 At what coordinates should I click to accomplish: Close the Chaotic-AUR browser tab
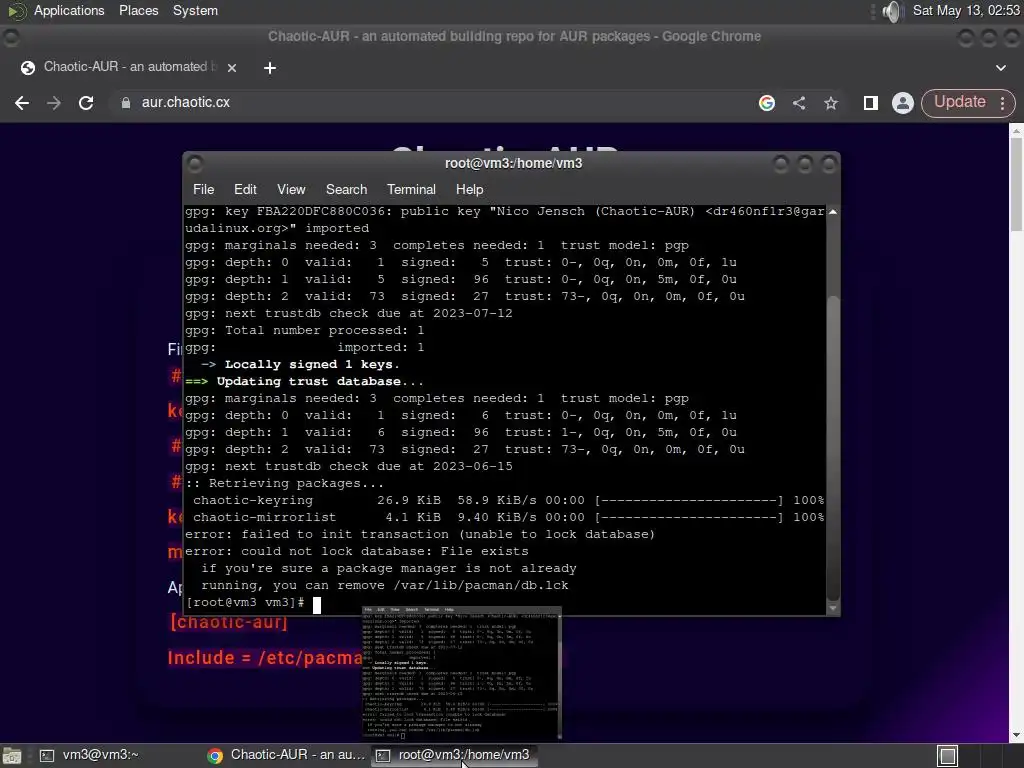pyautogui.click(x=232, y=67)
